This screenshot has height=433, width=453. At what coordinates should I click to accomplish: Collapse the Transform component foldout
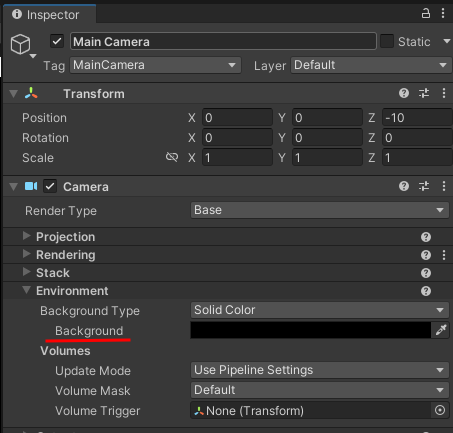click(14, 94)
